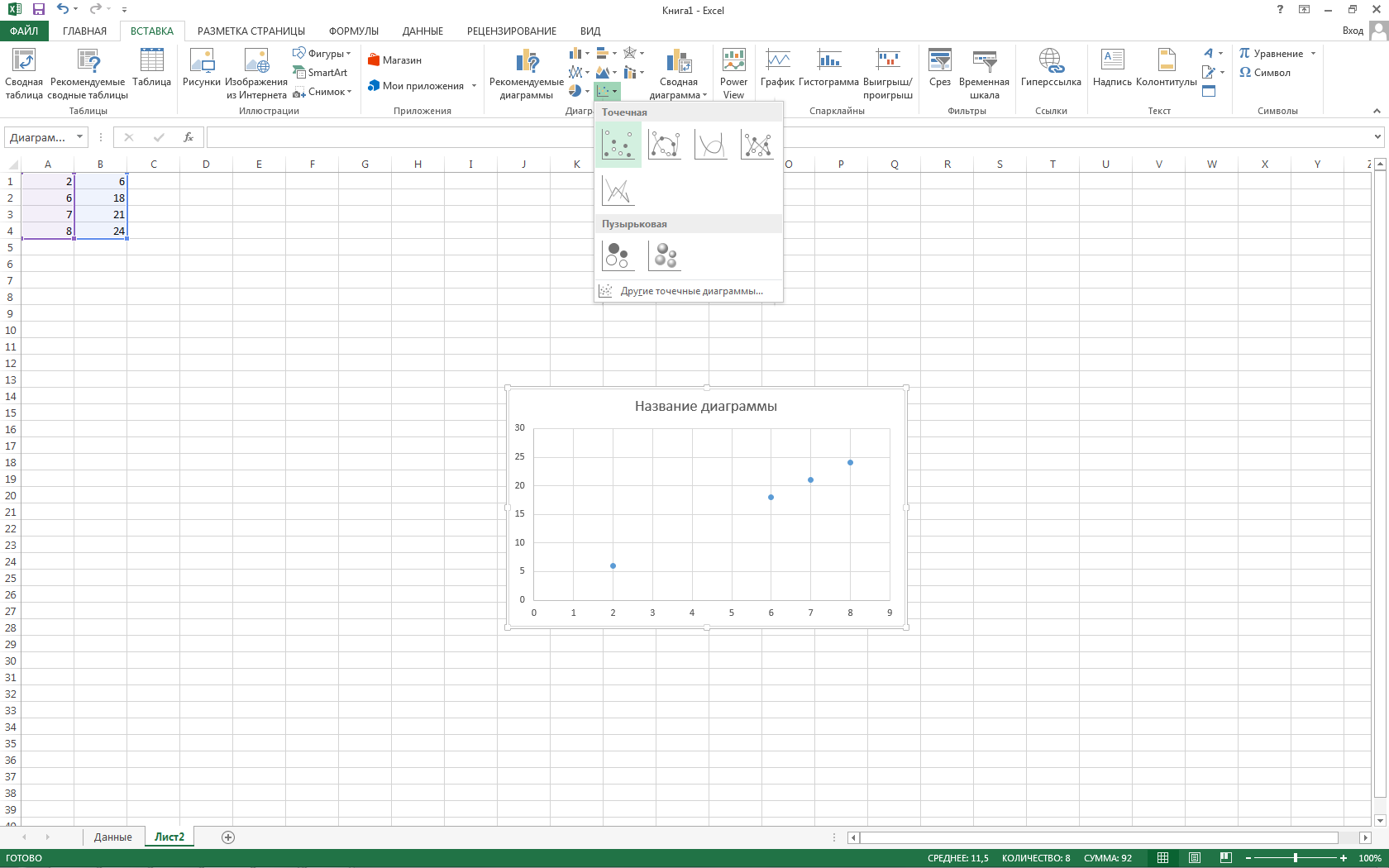1389x868 pixels.
Task: Switch to the ДАННЫЕ ribbon tab
Action: (x=422, y=31)
